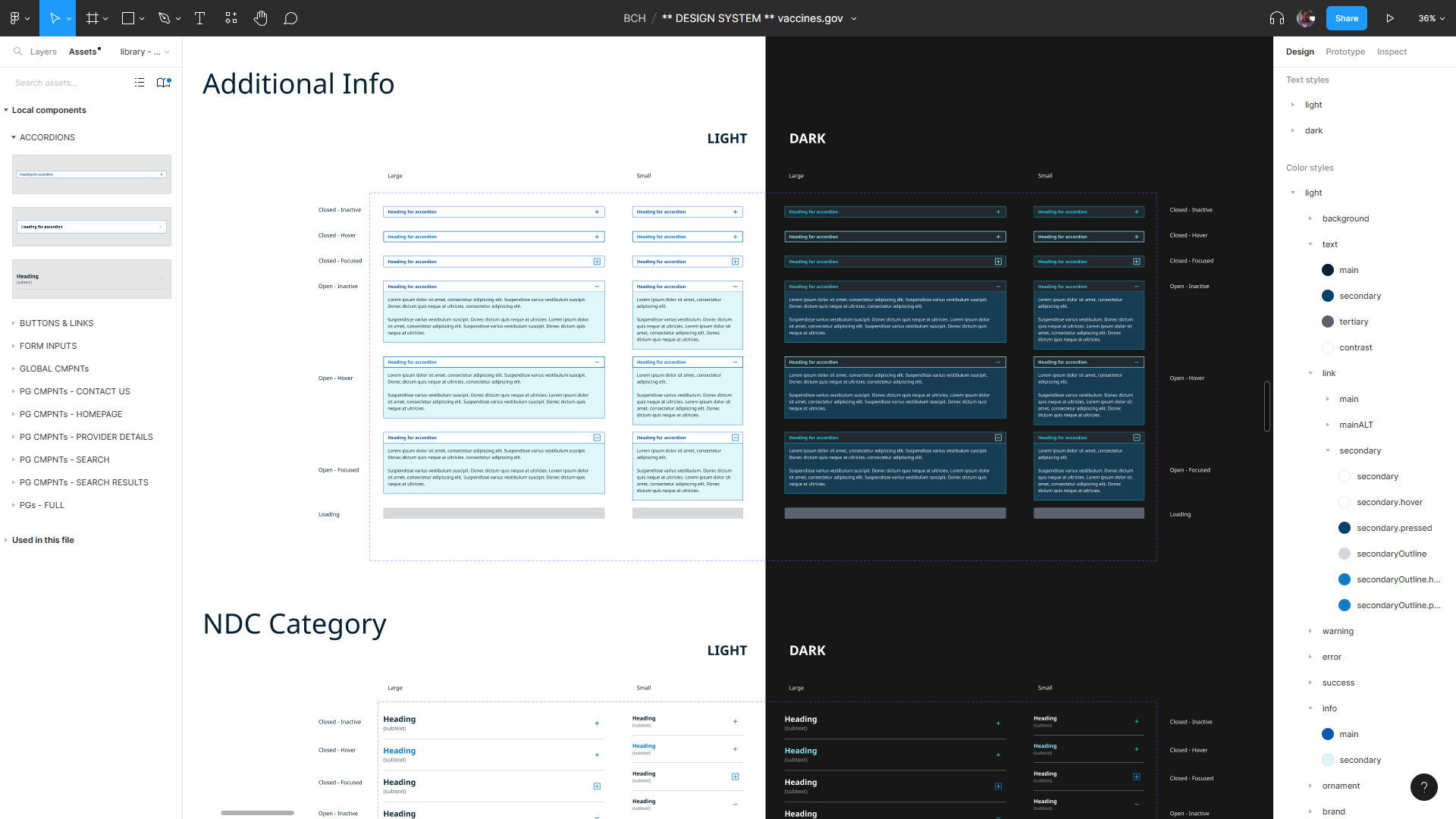The height and width of the screenshot is (819, 1456).
Task: Collapse the ACCORDIONS components group
Action: (14, 137)
